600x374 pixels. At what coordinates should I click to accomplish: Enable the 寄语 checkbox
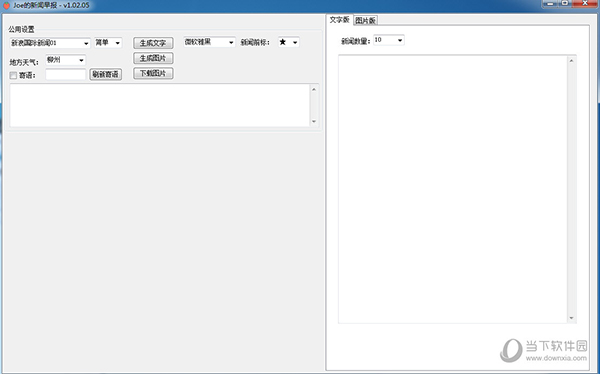click(x=13, y=76)
